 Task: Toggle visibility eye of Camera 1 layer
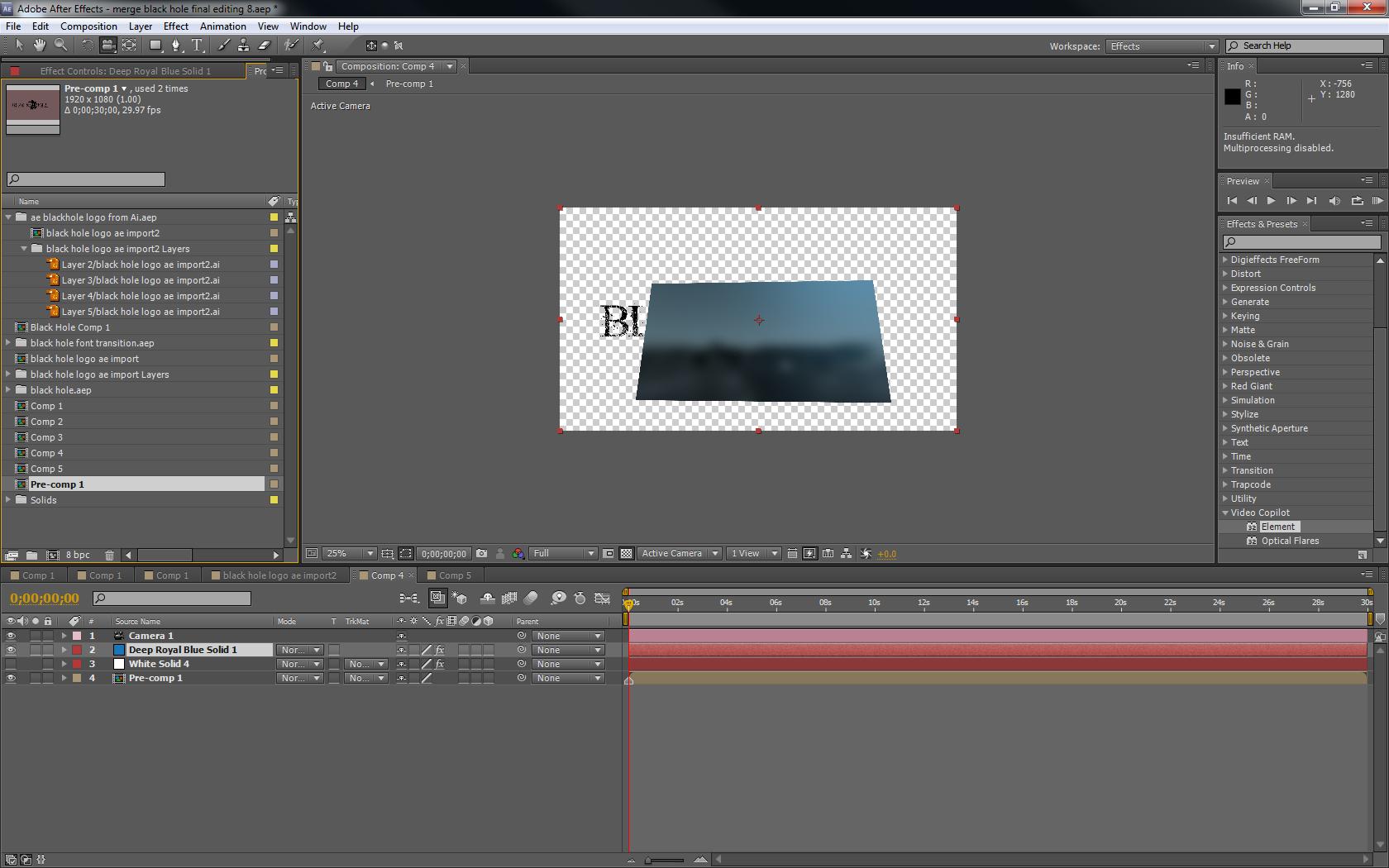[x=11, y=636]
